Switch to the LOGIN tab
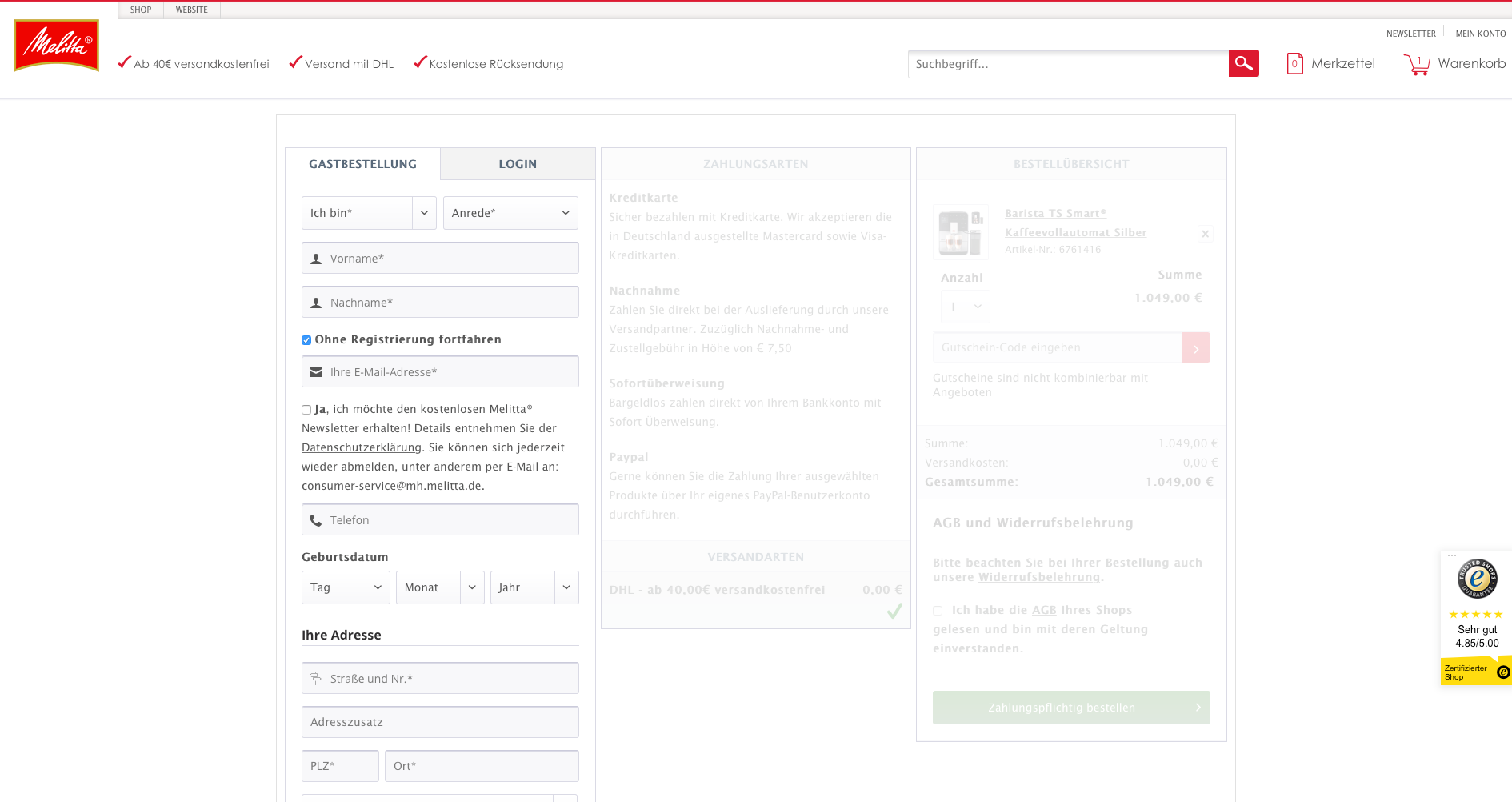The height and width of the screenshot is (802, 1512). coord(518,164)
